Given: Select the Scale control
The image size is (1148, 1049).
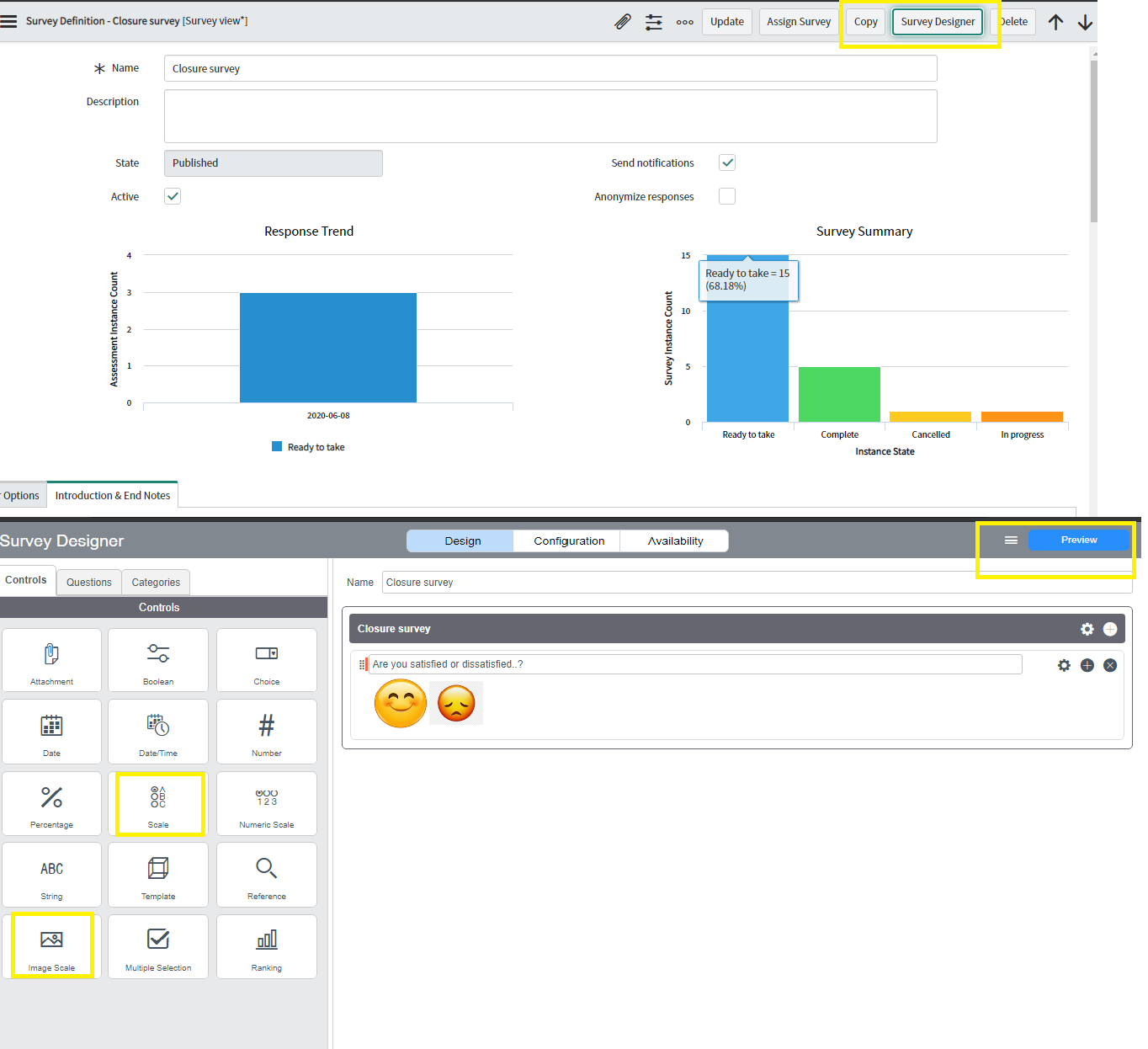Looking at the screenshot, I should point(158,803).
